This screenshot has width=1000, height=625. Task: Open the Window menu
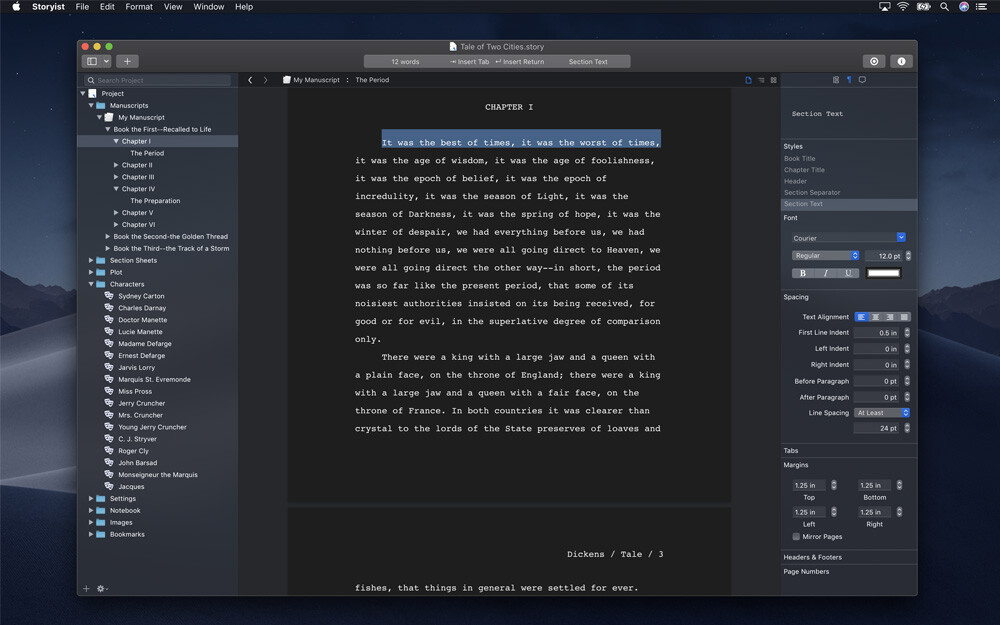(209, 6)
